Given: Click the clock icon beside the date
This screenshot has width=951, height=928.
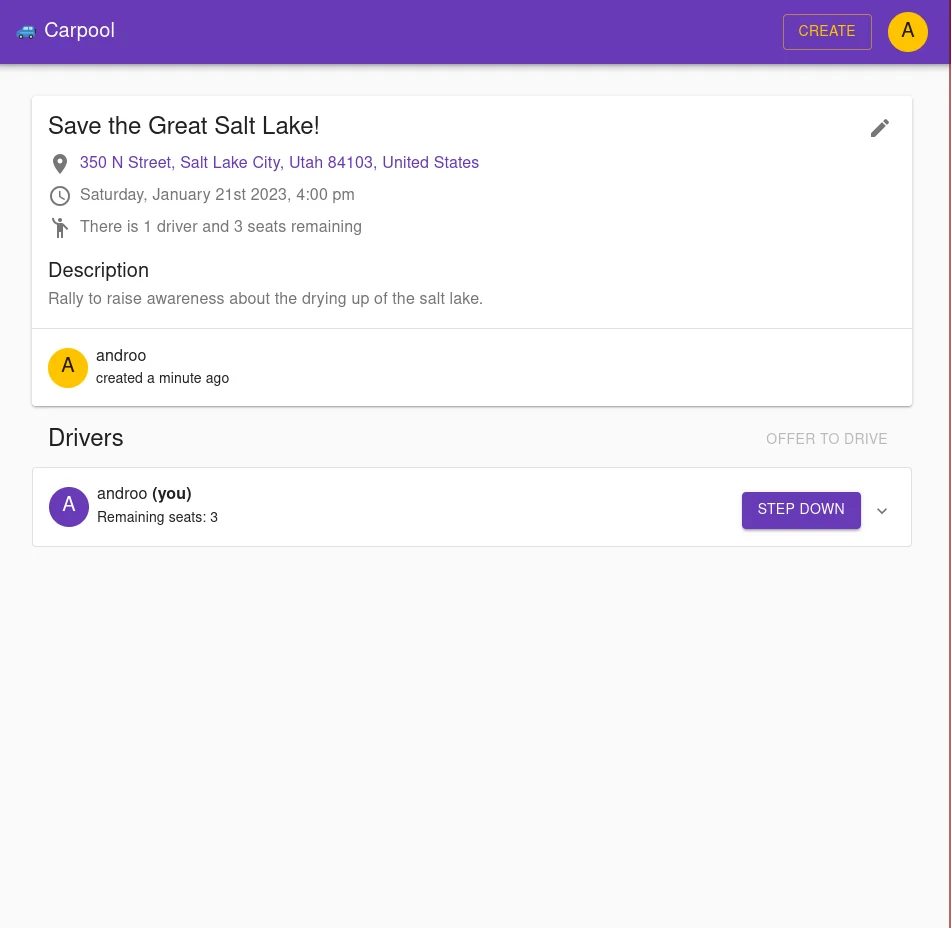Looking at the screenshot, I should (x=60, y=196).
